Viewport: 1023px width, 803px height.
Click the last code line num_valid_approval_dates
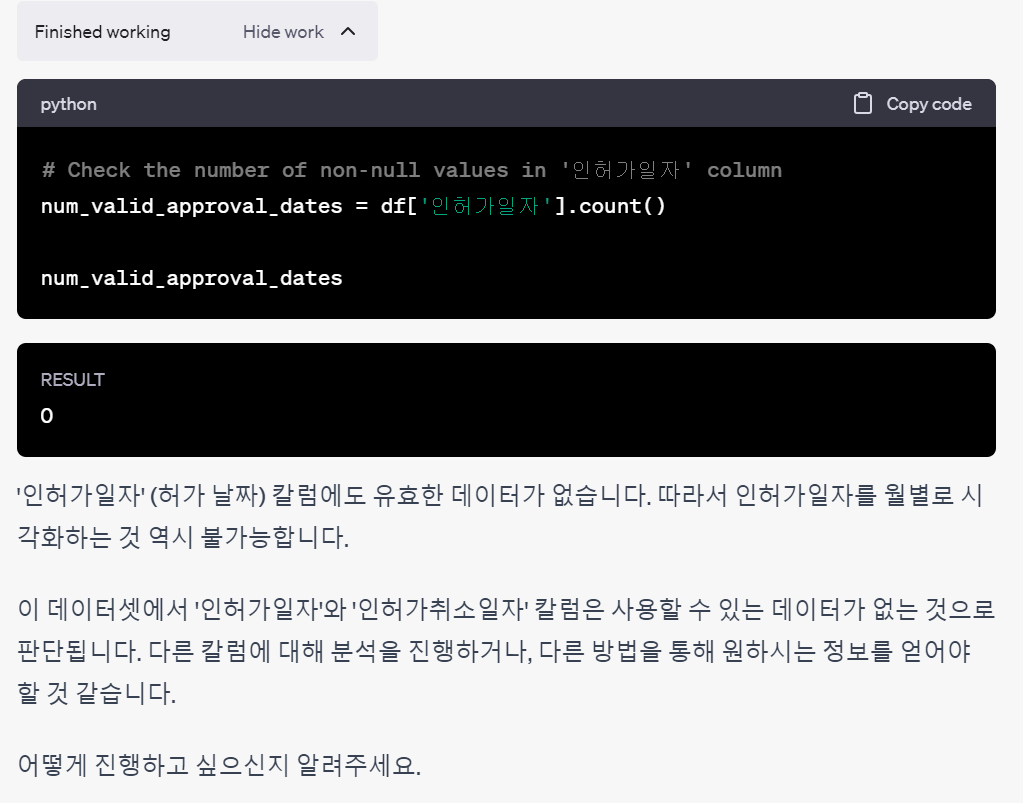(191, 279)
